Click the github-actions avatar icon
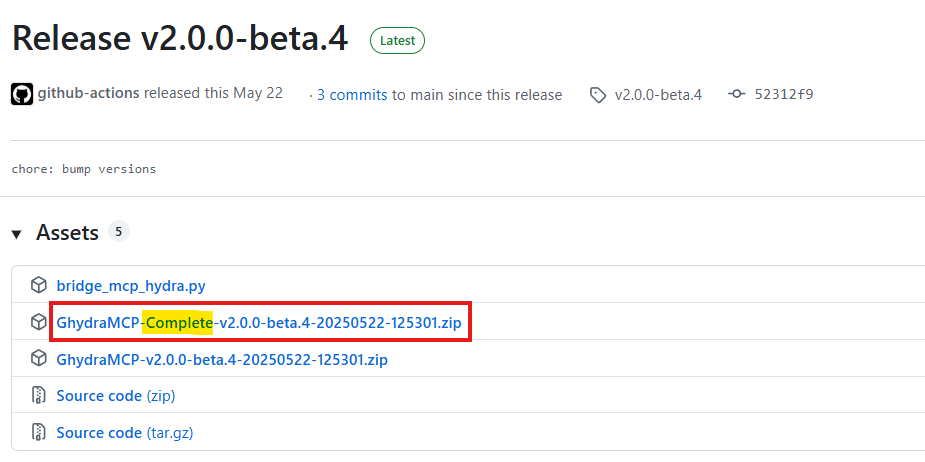 (22, 94)
